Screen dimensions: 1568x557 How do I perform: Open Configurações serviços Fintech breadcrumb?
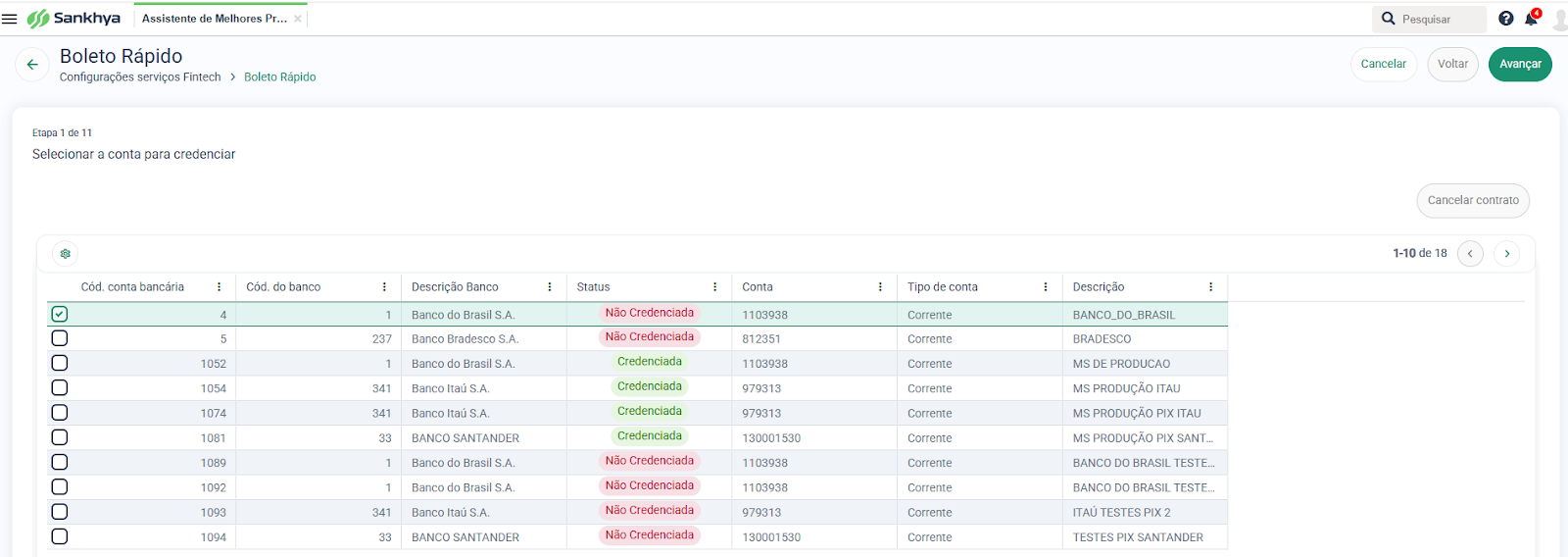point(140,77)
